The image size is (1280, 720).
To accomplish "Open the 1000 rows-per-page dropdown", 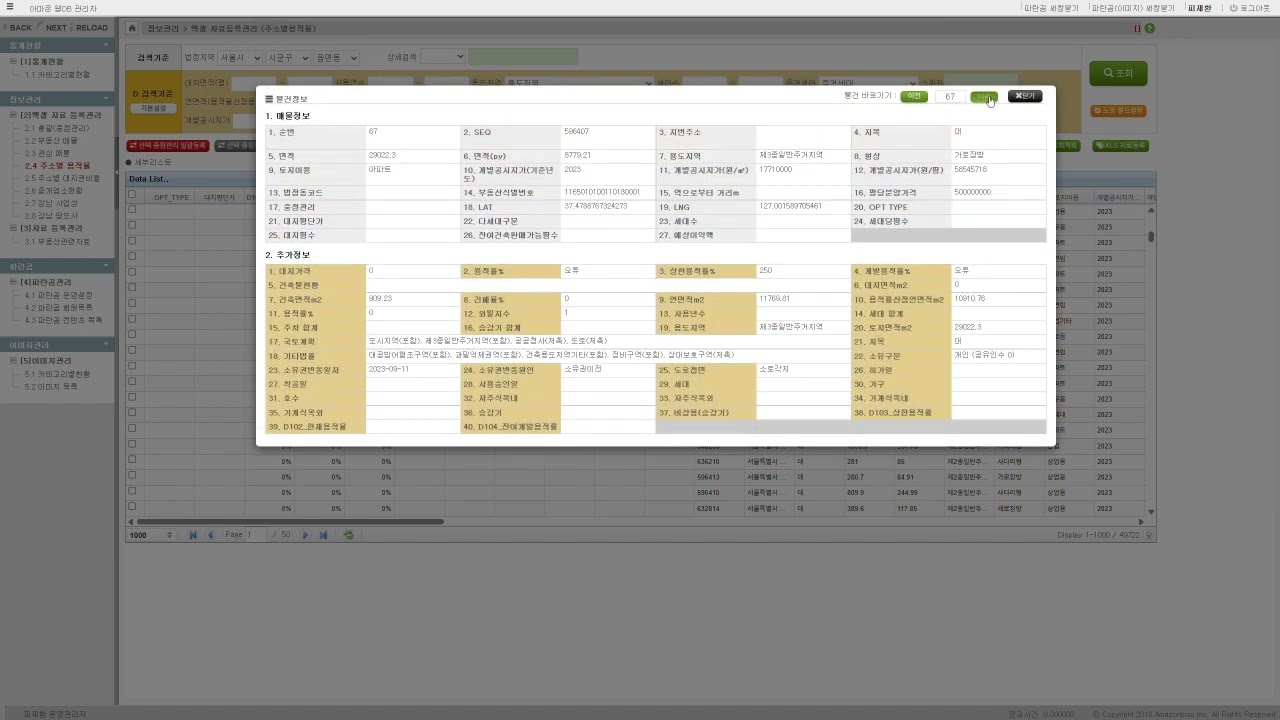I will point(151,535).
